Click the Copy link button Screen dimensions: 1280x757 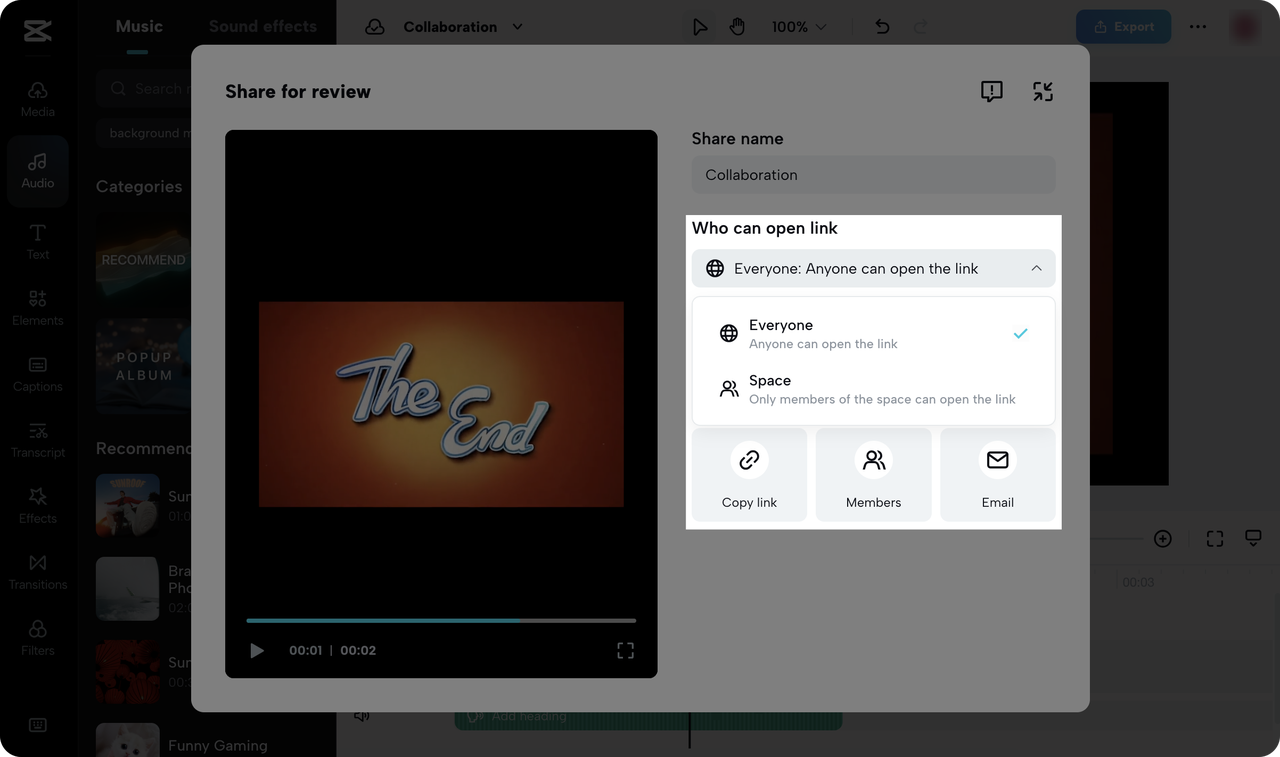point(749,475)
